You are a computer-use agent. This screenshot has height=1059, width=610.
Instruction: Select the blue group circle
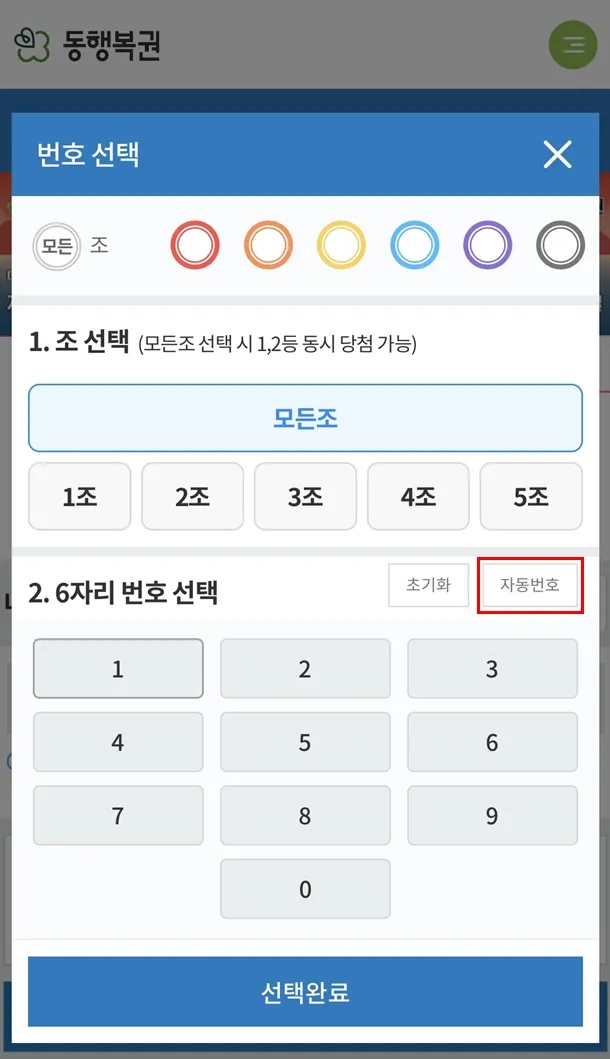pyautogui.click(x=414, y=244)
